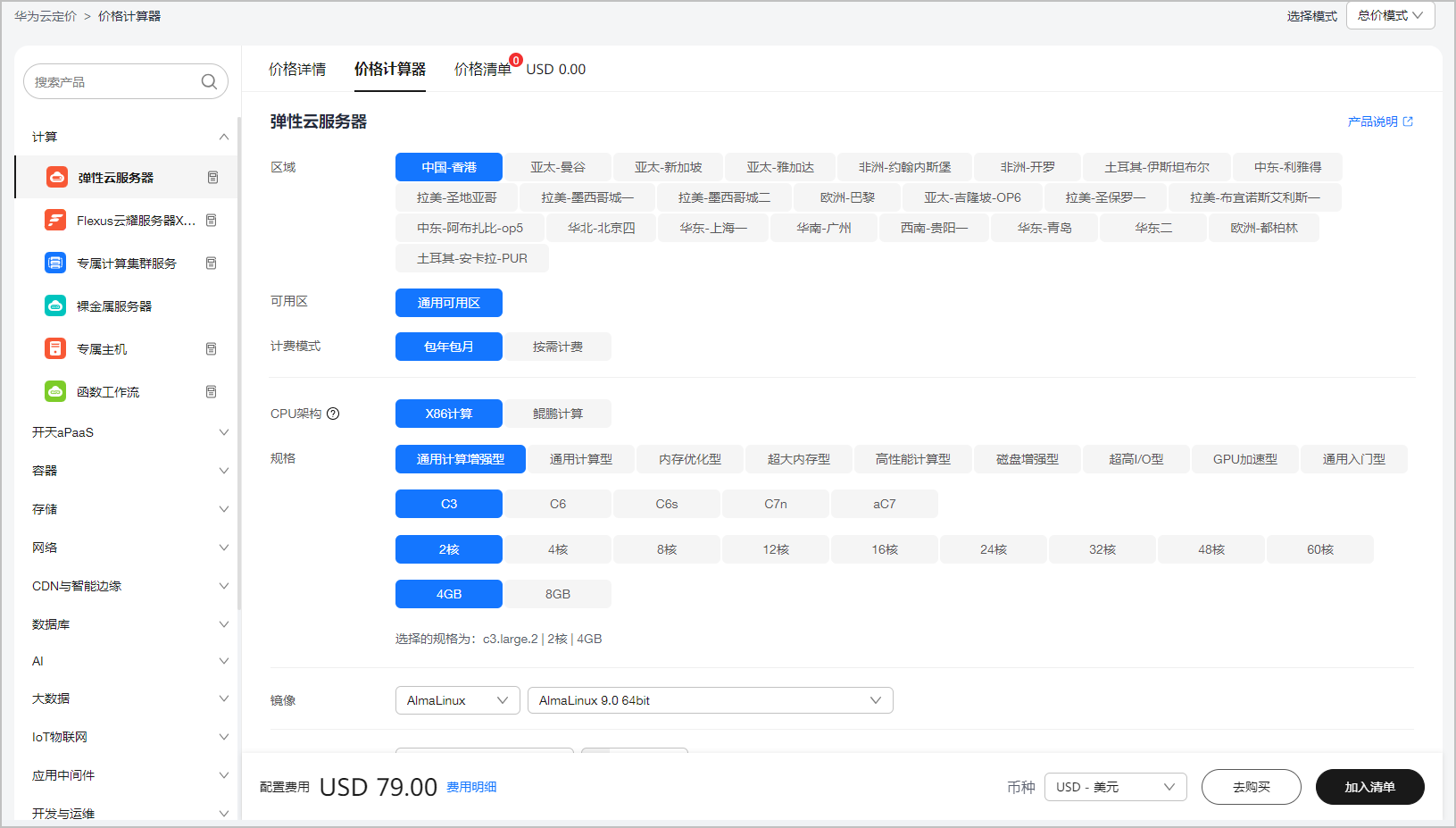Choose the 8GB memory option
Viewport: 1456px width, 828px height.
pos(557,594)
